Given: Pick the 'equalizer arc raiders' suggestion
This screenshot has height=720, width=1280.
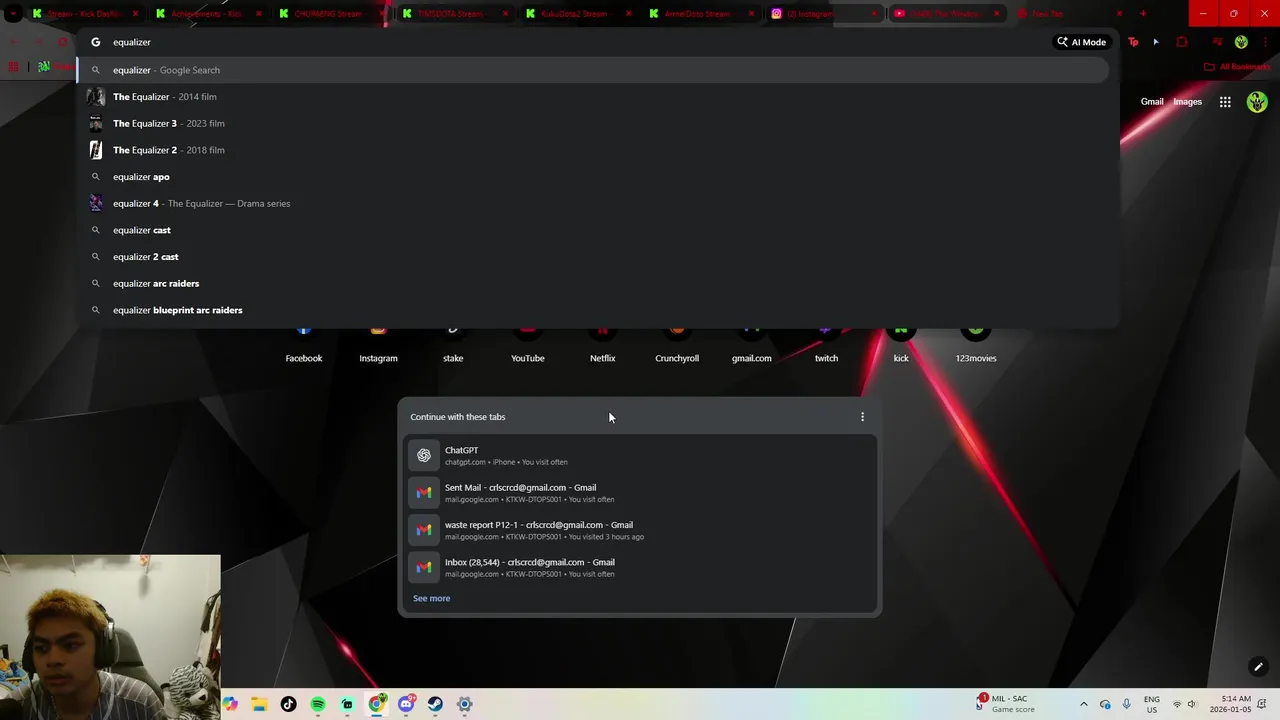Looking at the screenshot, I should [x=593, y=283].
